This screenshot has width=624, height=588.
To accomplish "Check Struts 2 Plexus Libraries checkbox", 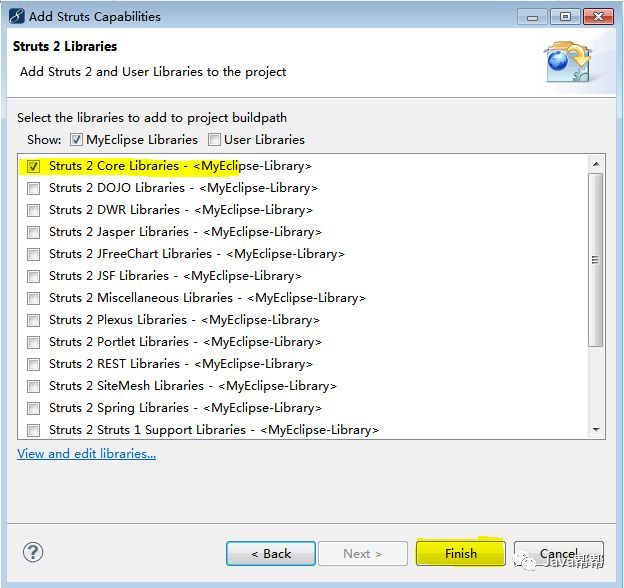I will 33,320.
